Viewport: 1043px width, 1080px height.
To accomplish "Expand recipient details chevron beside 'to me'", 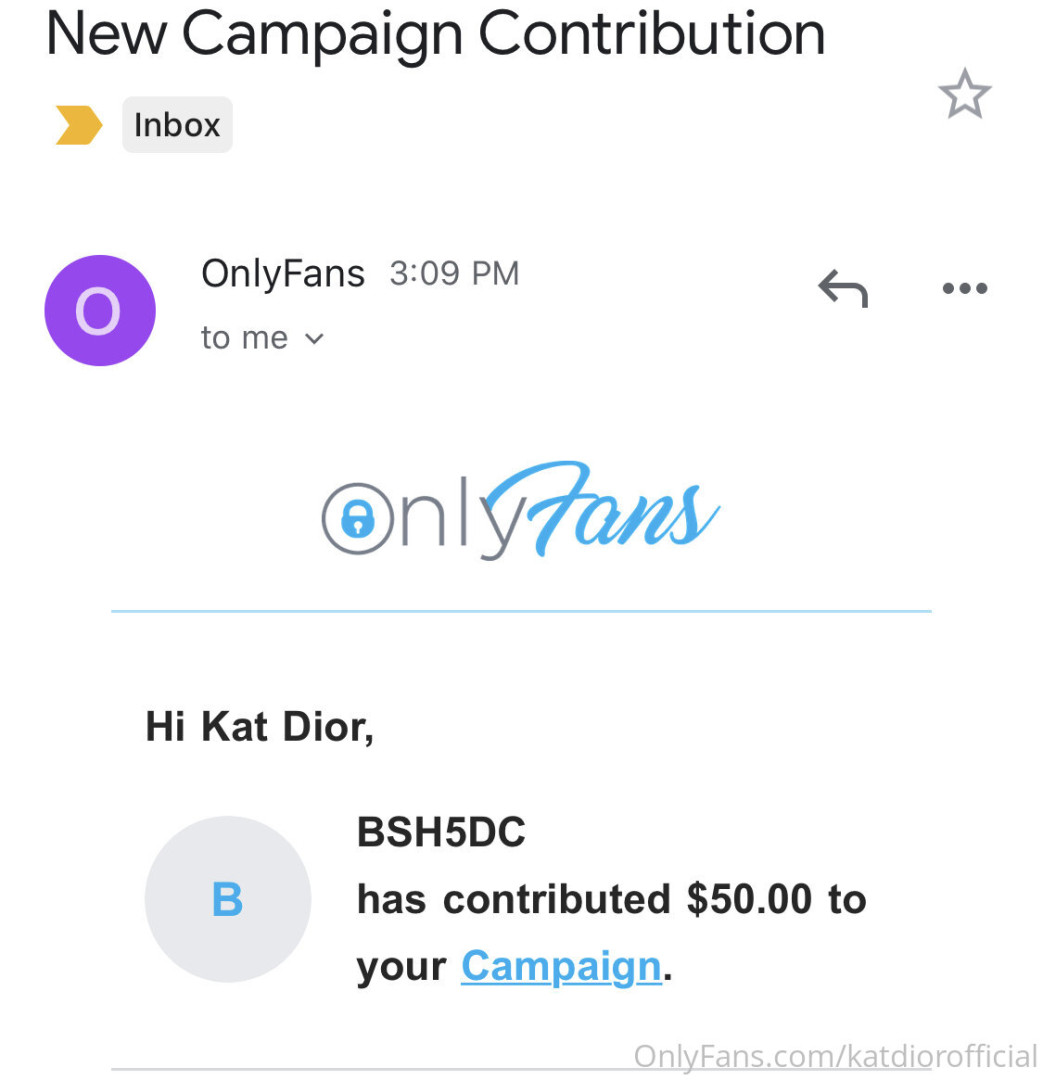I will pos(314,339).
